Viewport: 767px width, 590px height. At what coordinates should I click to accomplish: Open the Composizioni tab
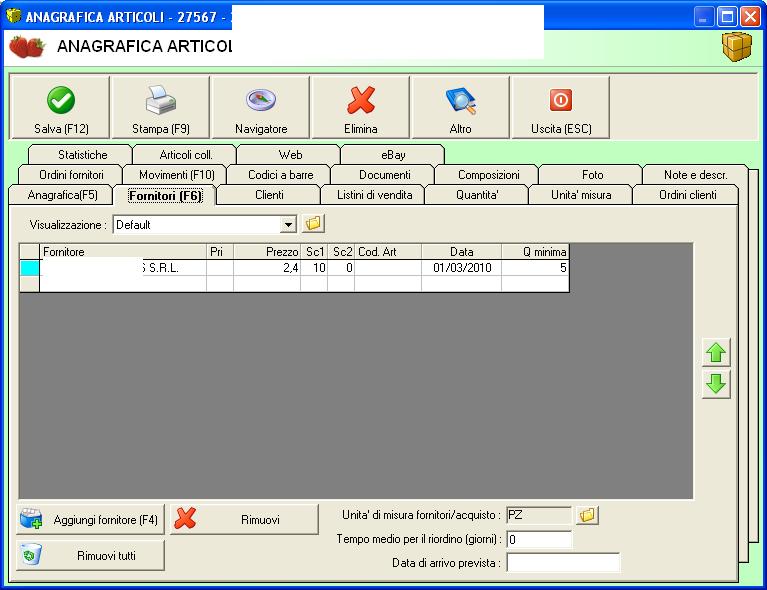point(489,175)
